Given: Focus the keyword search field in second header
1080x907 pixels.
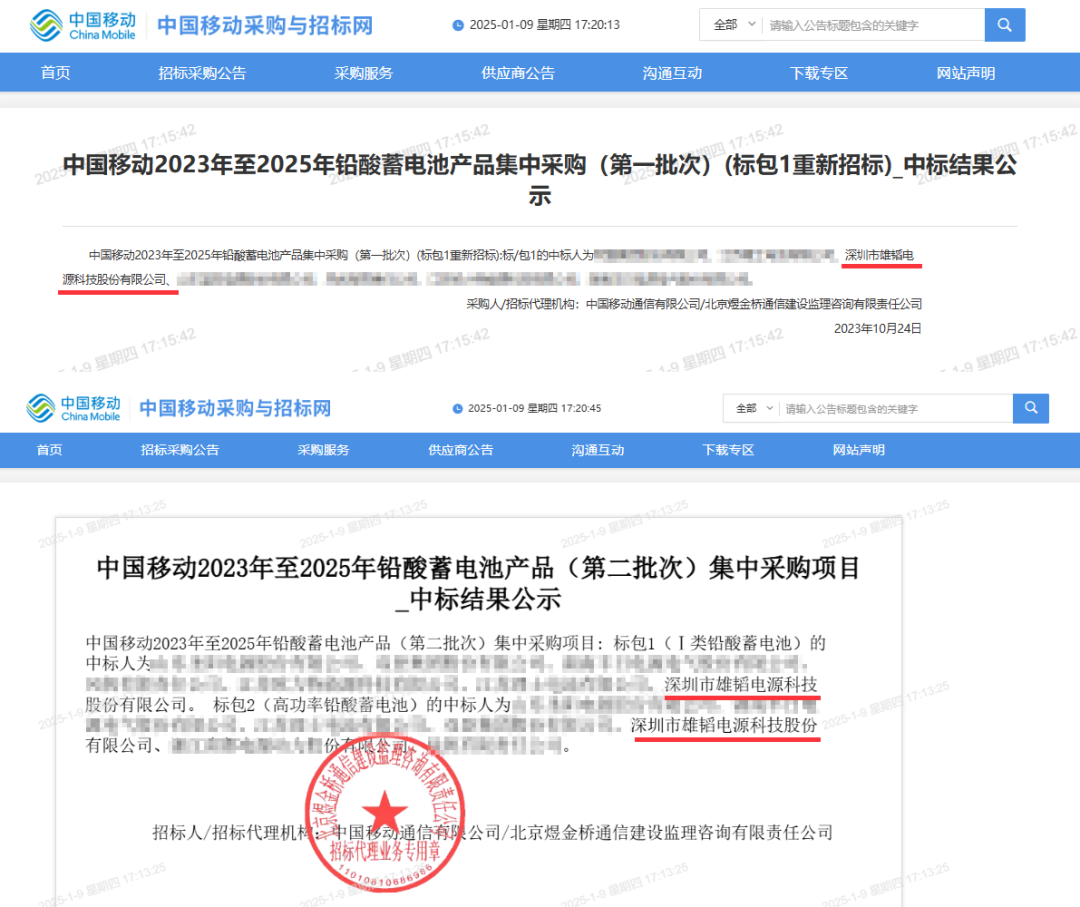Looking at the screenshot, I should (x=897, y=408).
